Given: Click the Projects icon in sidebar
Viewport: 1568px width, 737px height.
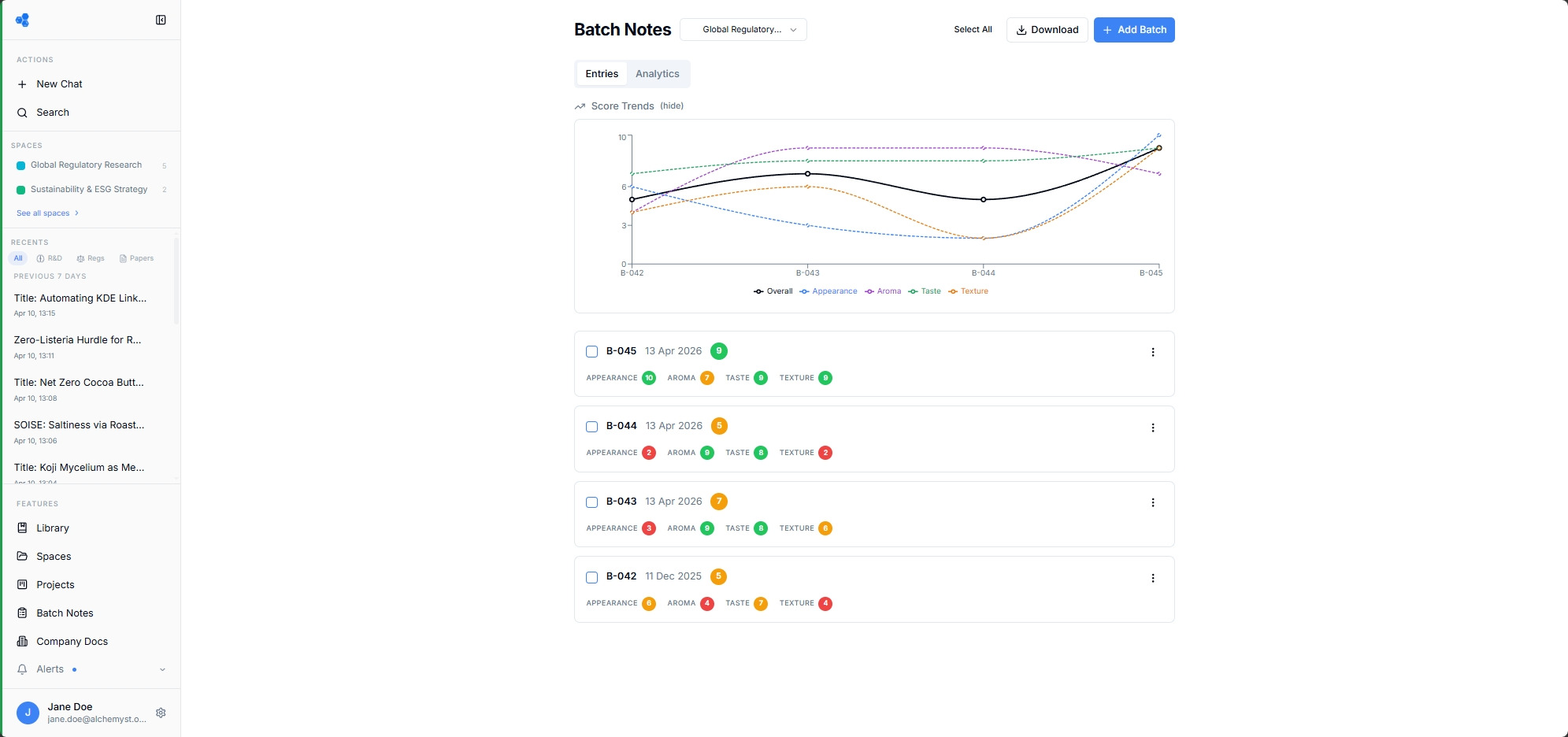Looking at the screenshot, I should (22, 584).
